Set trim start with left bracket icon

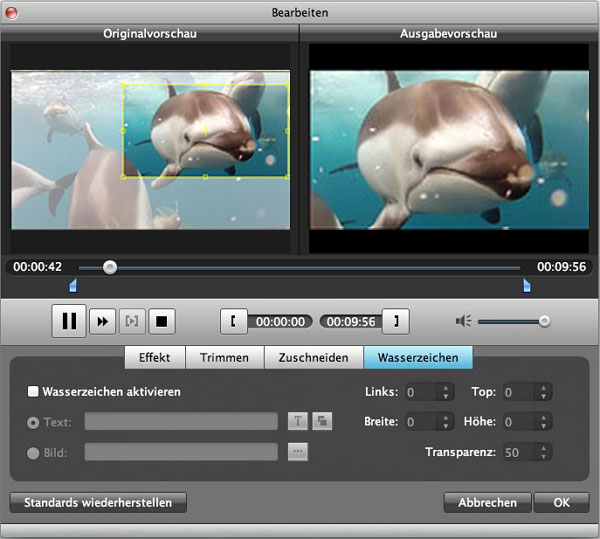click(233, 321)
